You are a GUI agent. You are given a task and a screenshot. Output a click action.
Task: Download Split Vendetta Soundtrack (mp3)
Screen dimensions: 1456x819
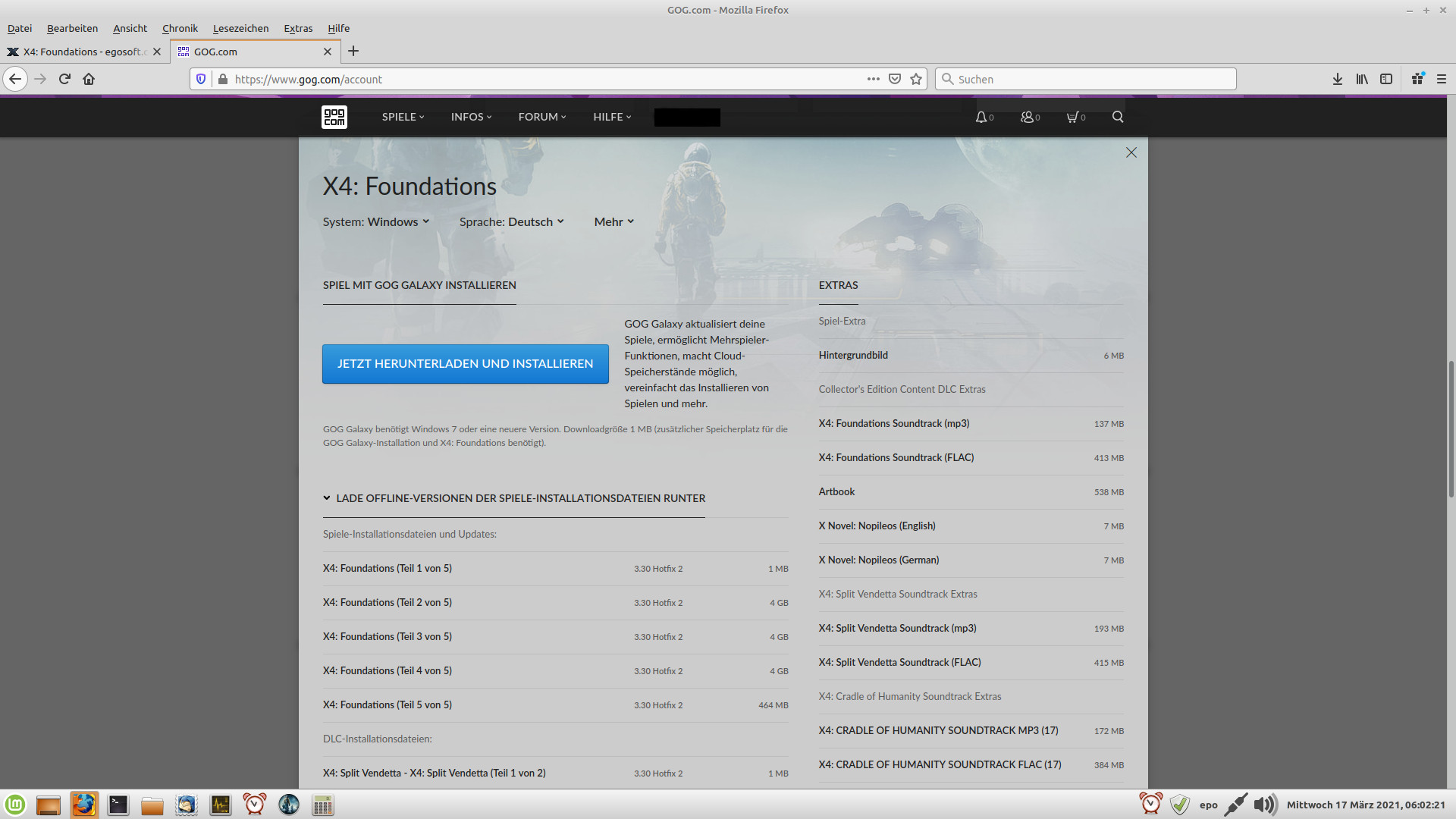pos(971,629)
